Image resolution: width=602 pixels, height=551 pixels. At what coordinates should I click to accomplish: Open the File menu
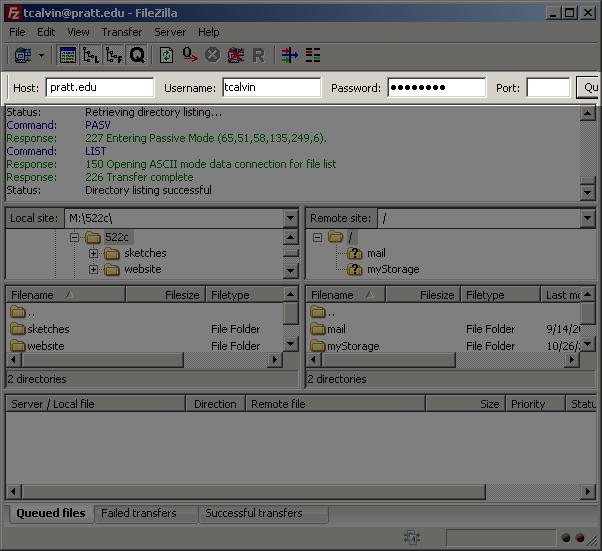(17, 32)
